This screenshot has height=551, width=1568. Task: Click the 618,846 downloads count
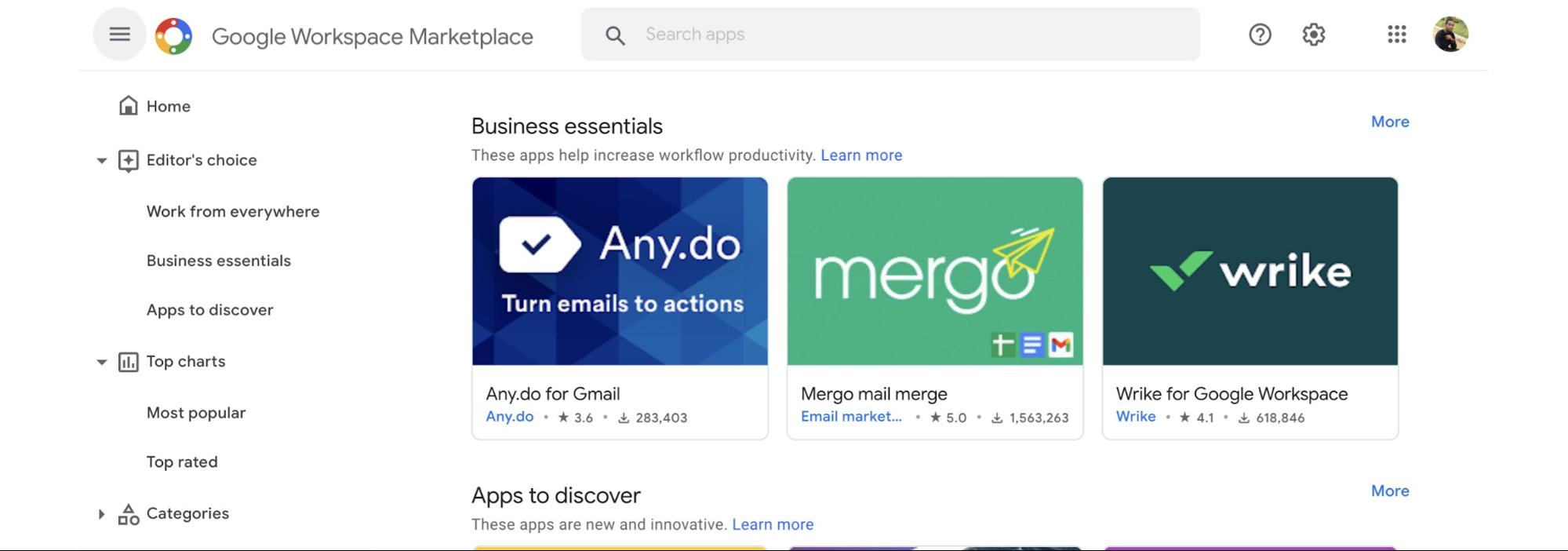tap(1280, 418)
